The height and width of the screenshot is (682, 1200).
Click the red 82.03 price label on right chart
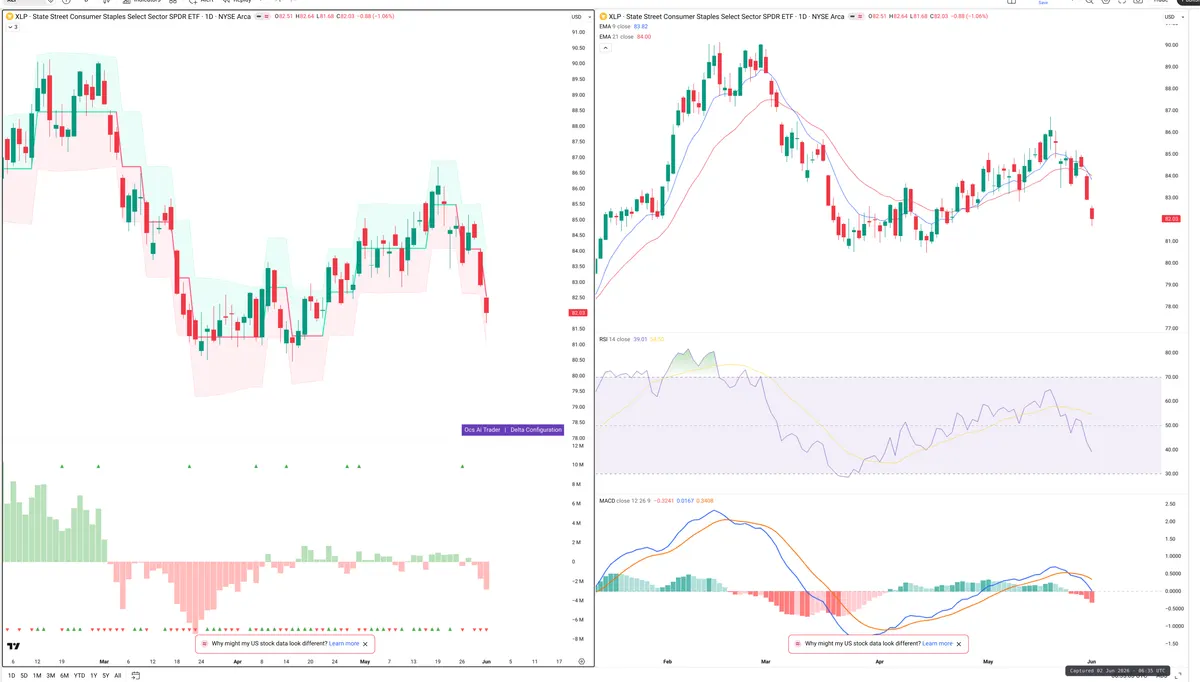[1172, 218]
